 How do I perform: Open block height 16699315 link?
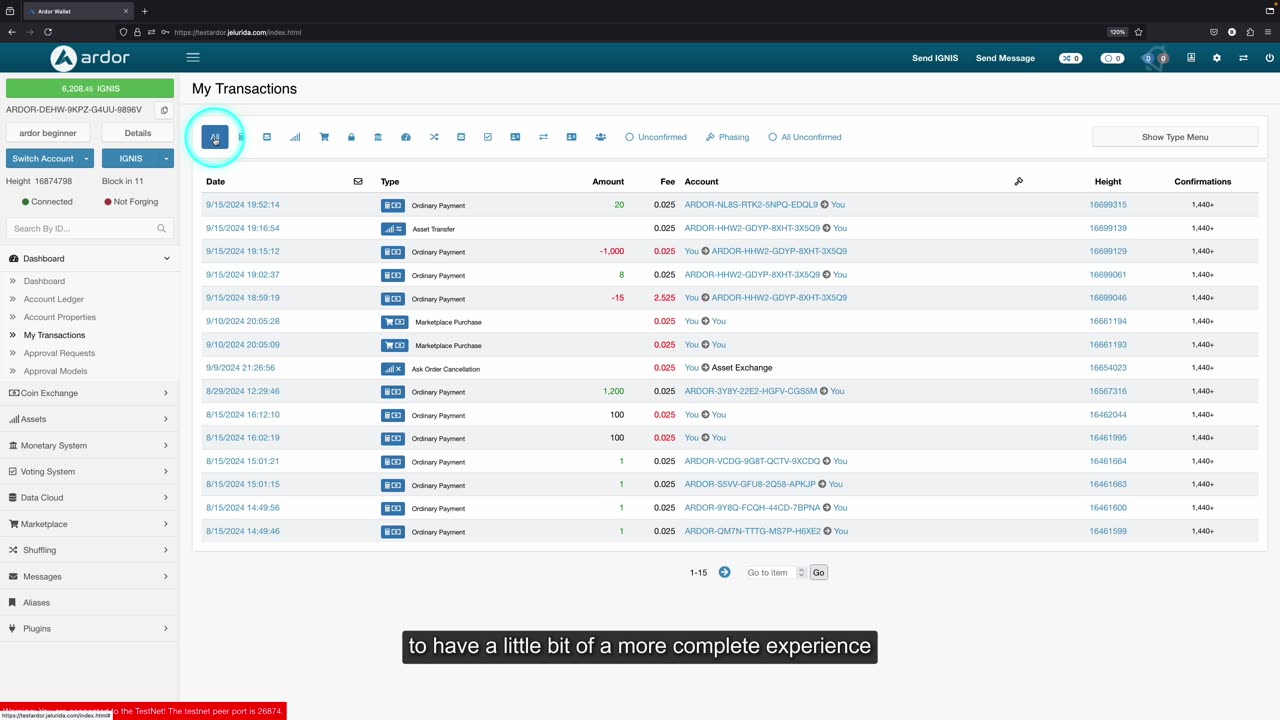point(1108,205)
